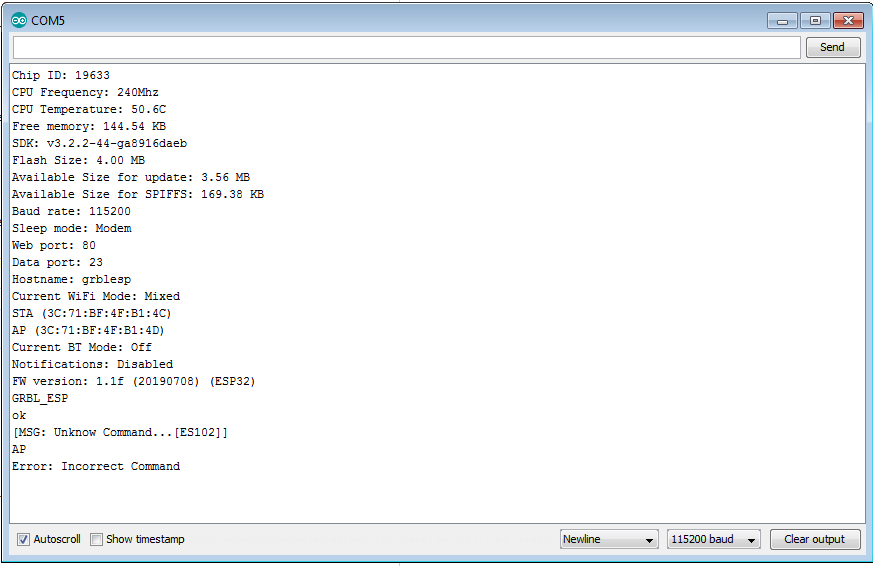Viewport: 873px width, 566px height.
Task: Click the COM5 window title text
Action: pyautogui.click(x=48, y=21)
